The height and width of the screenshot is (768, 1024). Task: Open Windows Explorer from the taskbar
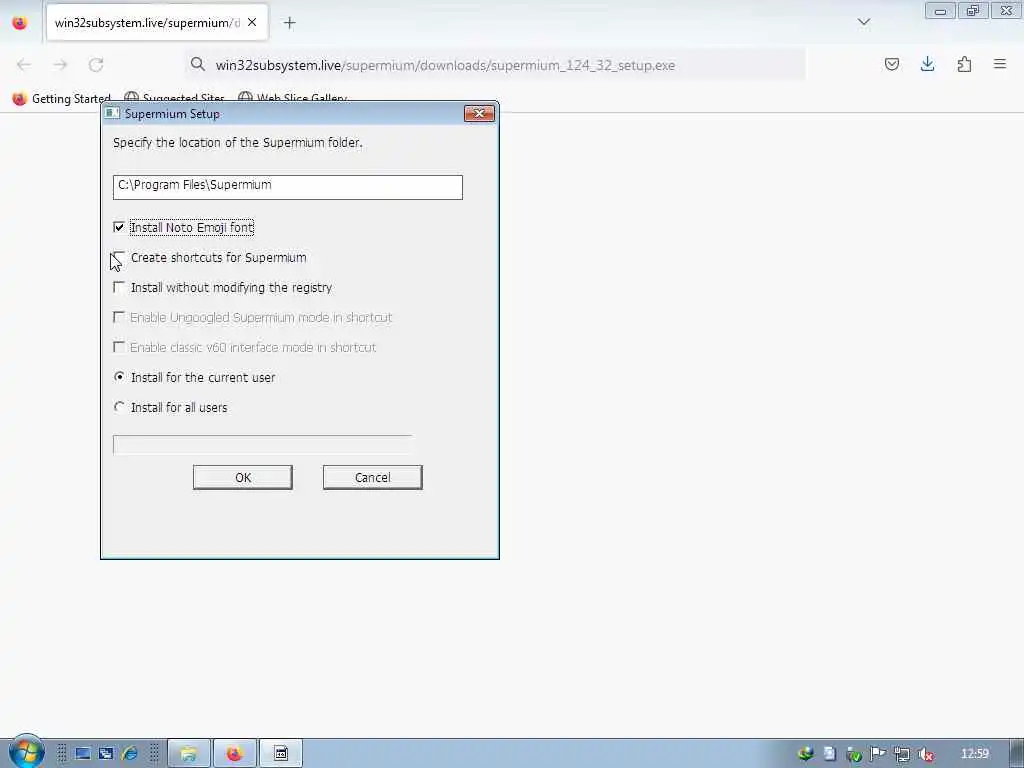189,754
